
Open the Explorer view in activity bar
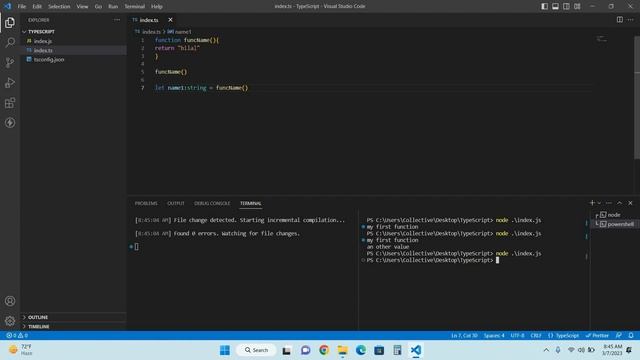click(x=10, y=22)
